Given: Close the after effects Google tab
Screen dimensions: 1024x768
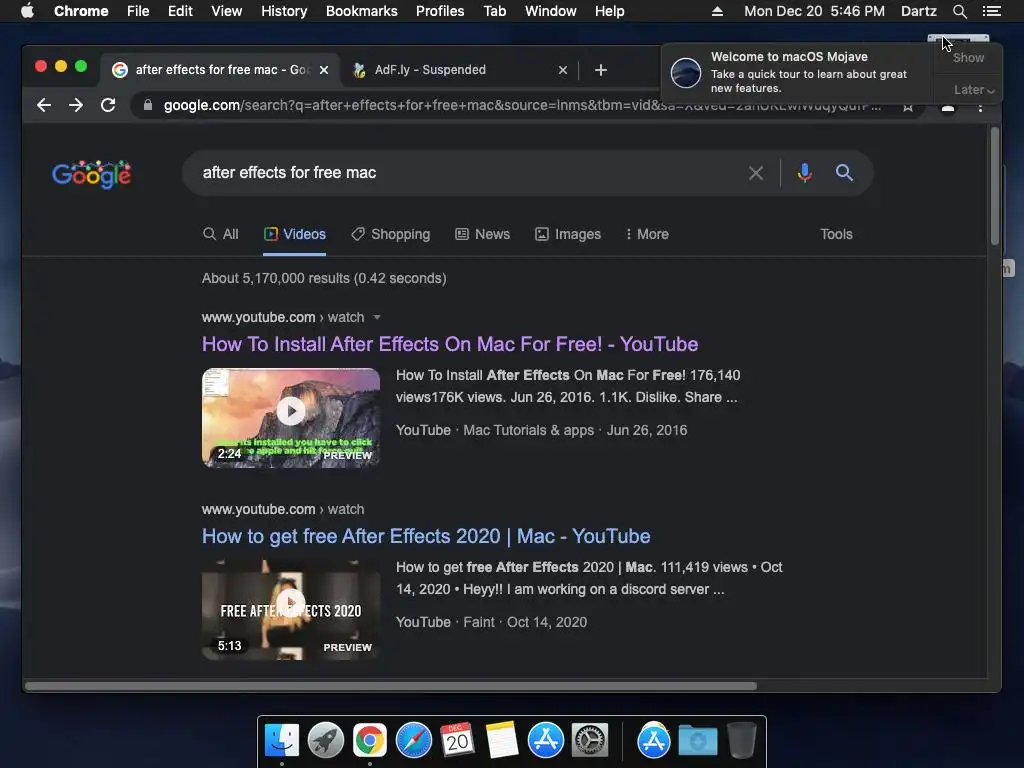Looking at the screenshot, I should [x=324, y=70].
